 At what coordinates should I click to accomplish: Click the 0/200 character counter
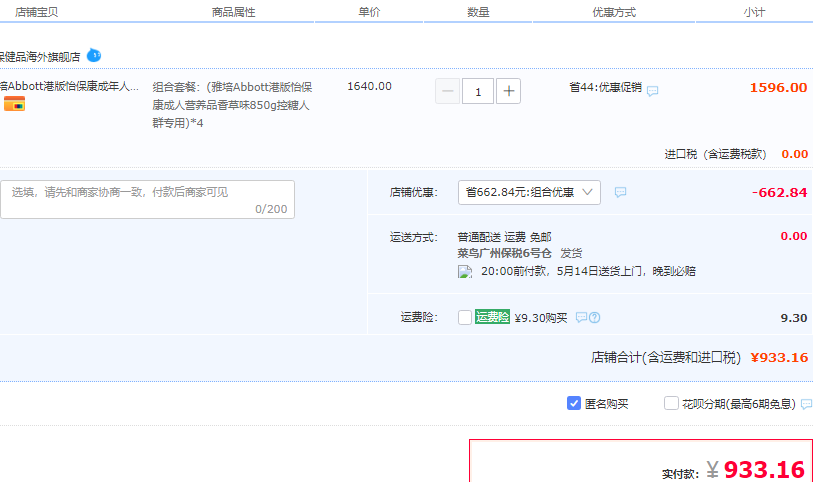[x=271, y=209]
